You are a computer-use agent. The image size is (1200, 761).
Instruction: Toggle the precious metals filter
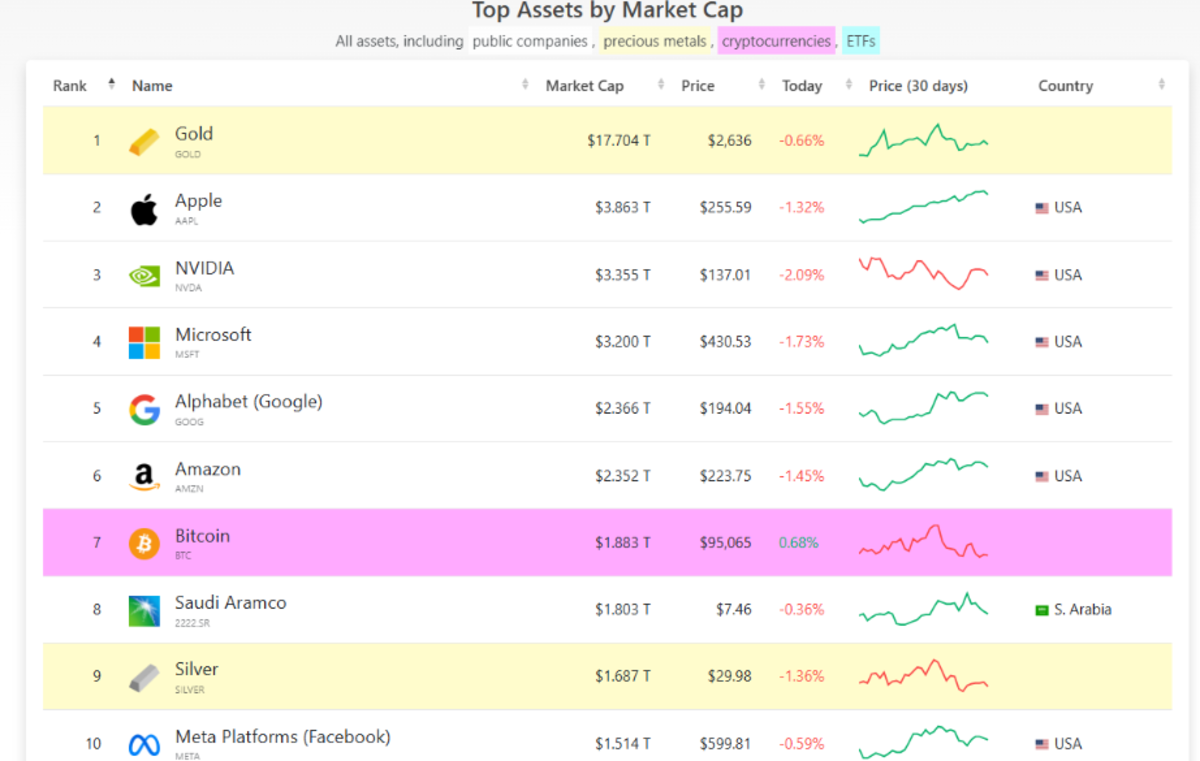pos(654,41)
